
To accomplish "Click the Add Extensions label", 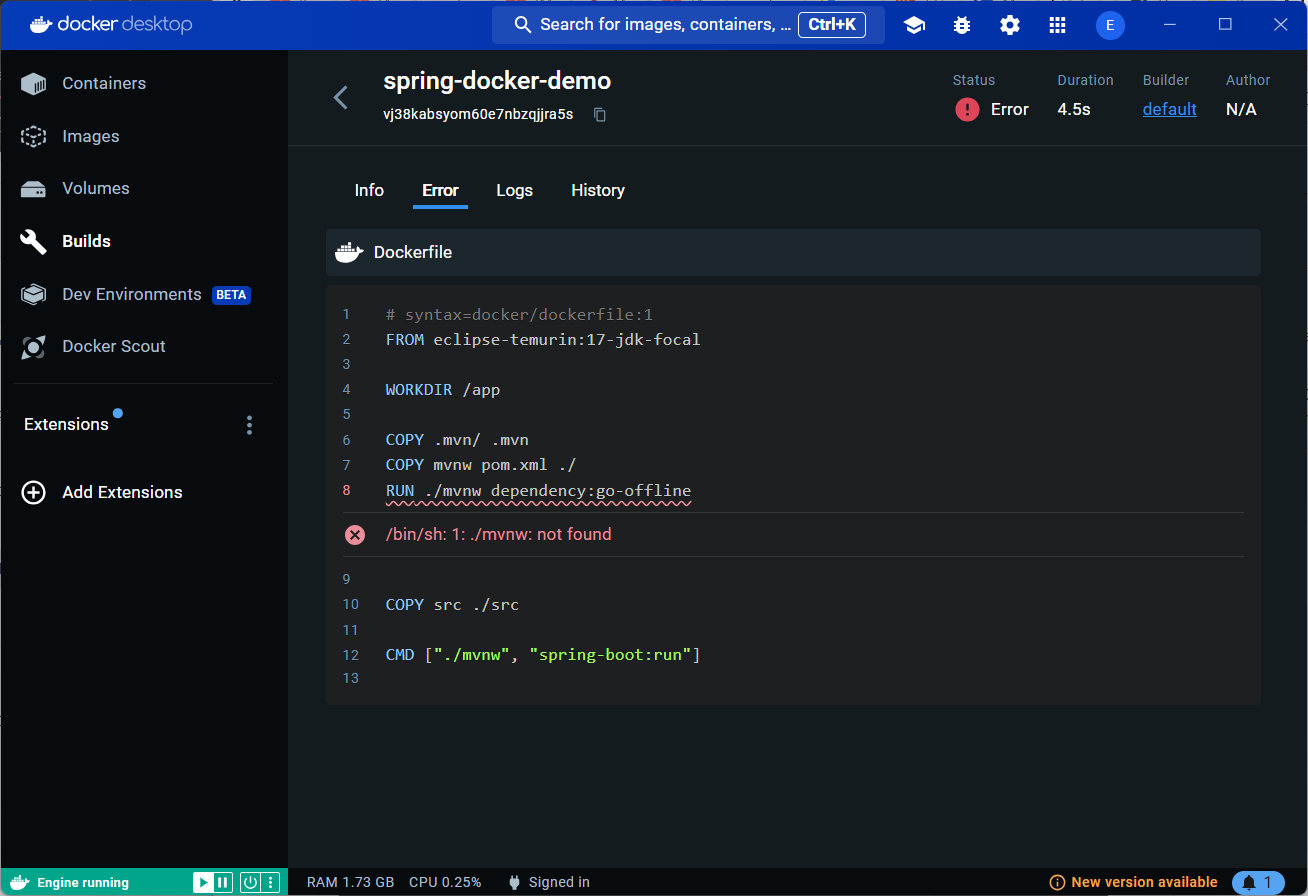I will tap(122, 492).
